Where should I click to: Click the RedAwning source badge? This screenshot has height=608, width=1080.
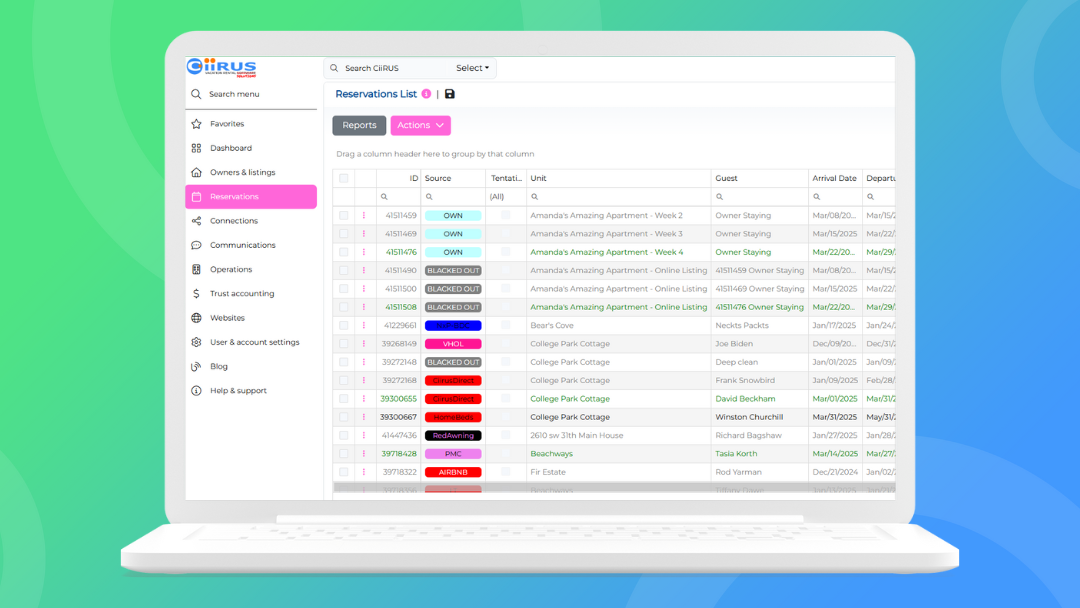click(x=453, y=435)
